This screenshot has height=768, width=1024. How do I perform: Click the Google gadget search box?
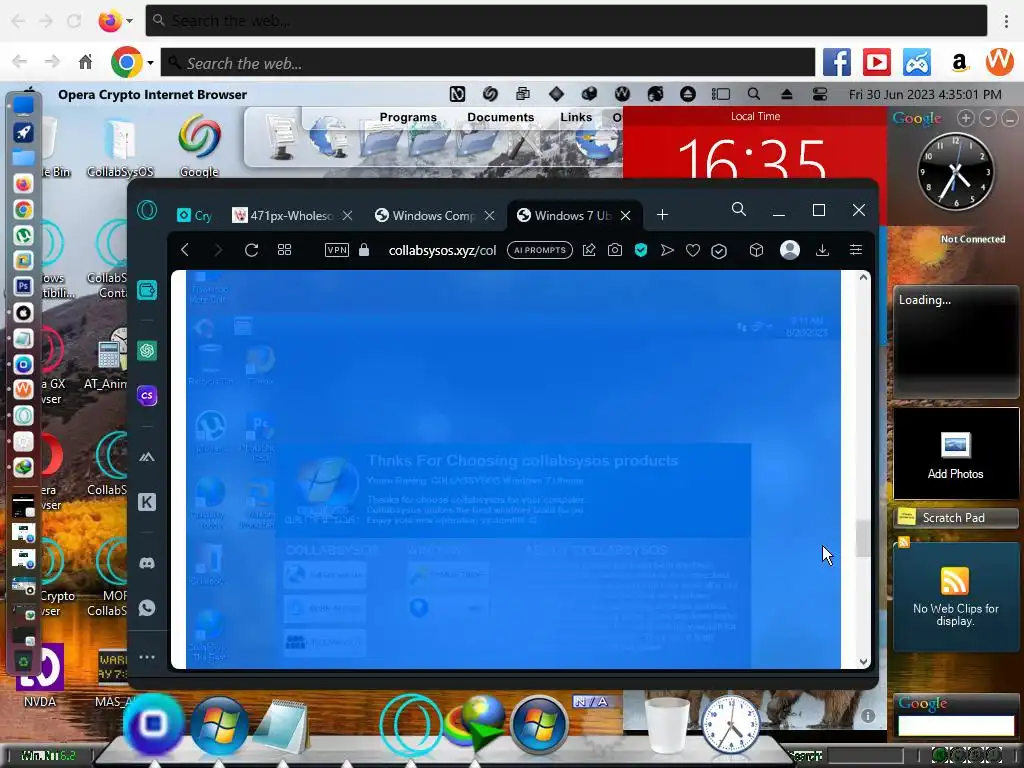pyautogui.click(x=955, y=725)
